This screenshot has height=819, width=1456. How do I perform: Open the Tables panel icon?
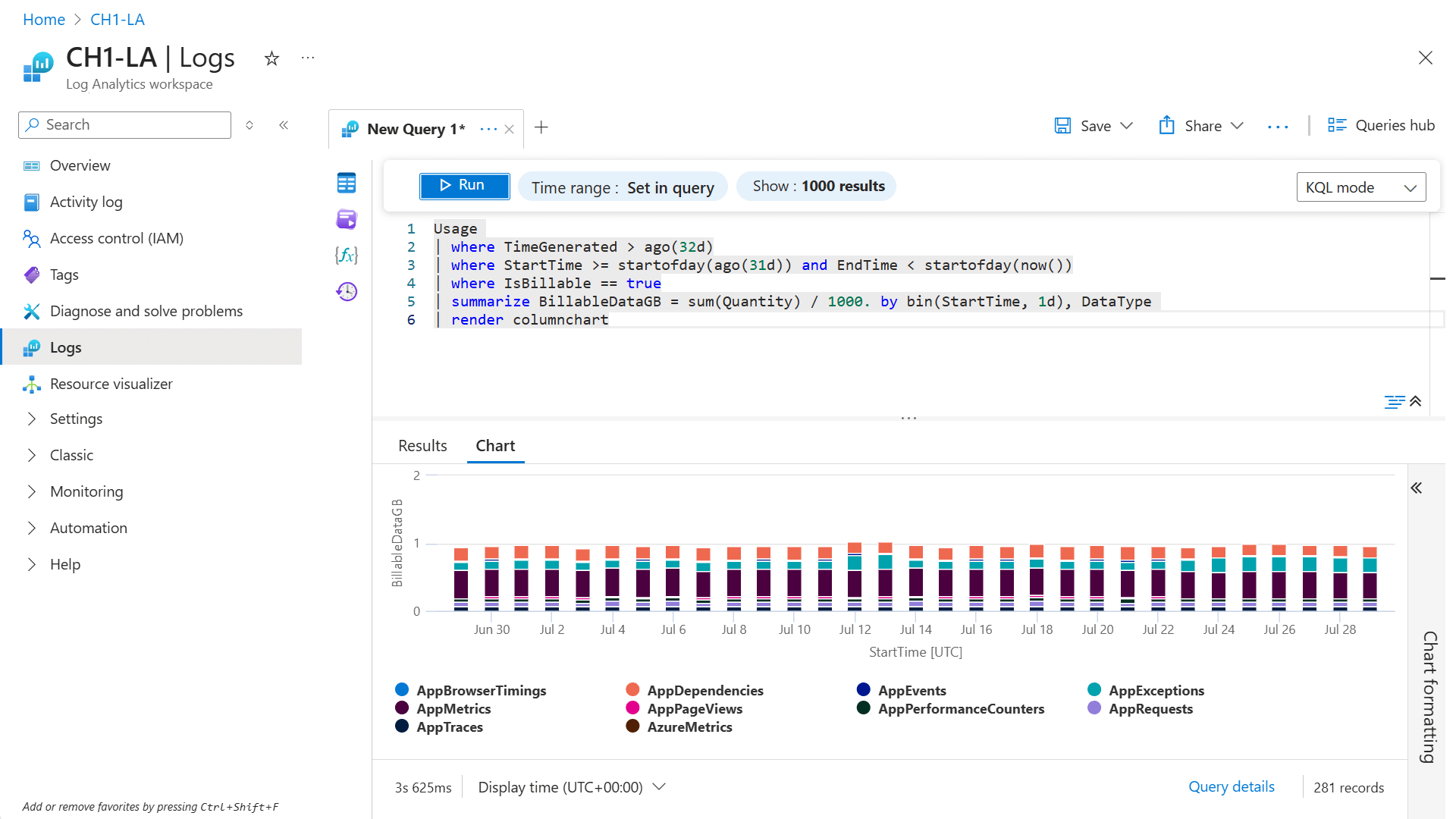(x=347, y=183)
